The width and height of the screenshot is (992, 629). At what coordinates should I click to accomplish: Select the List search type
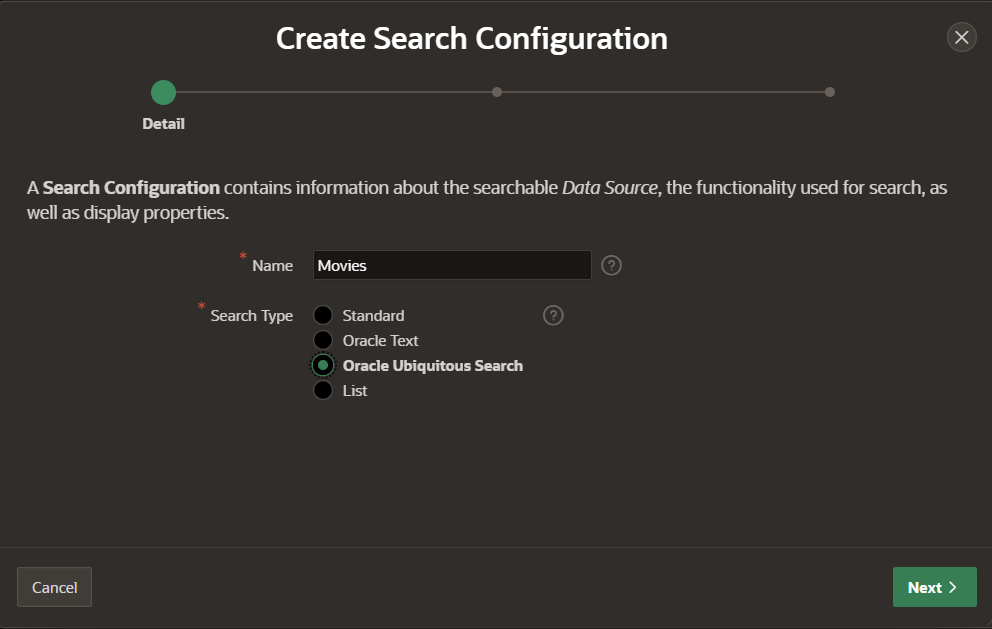pyautogui.click(x=323, y=390)
